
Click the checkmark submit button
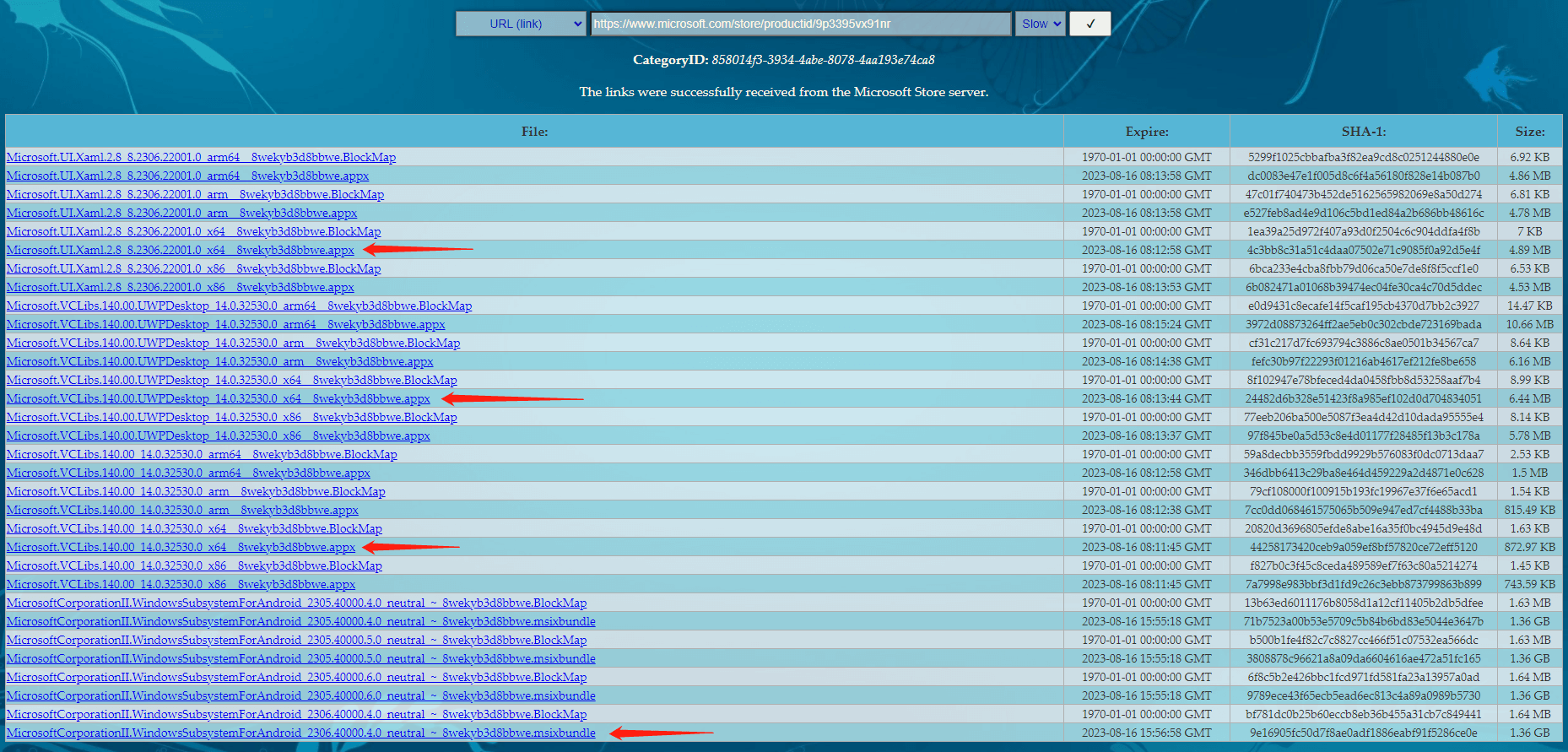[x=1089, y=24]
